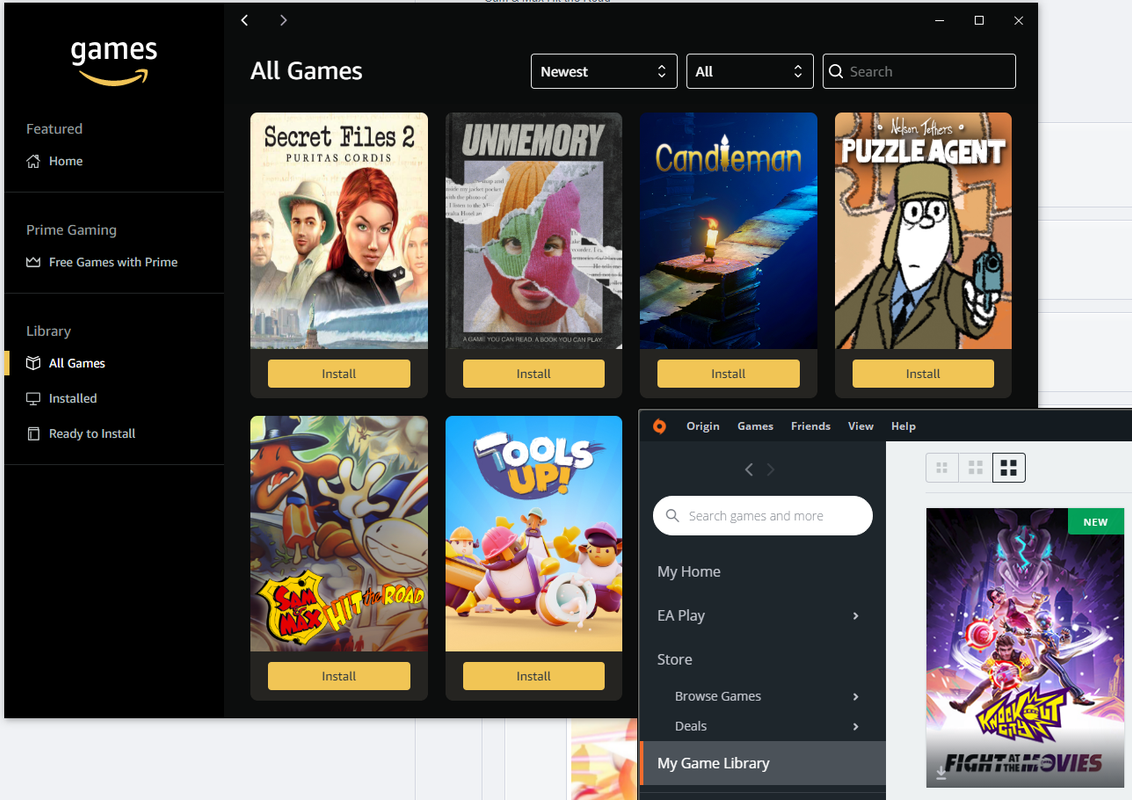Click the All Games box icon

pyautogui.click(x=33, y=363)
